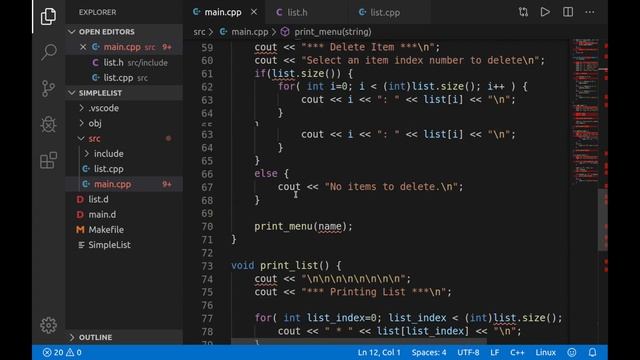Expand the Outline section

(x=124, y=338)
